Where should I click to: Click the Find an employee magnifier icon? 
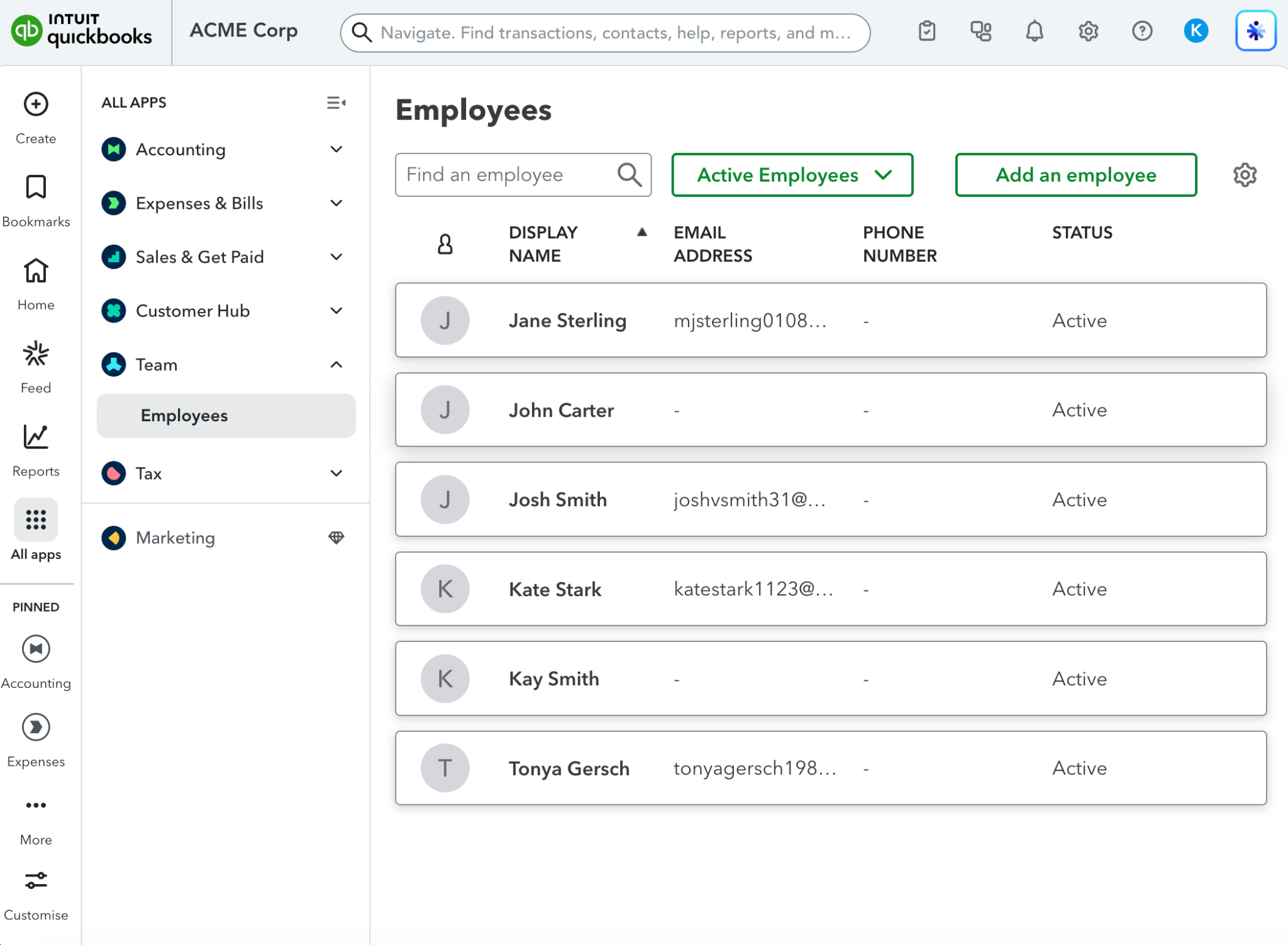(630, 175)
